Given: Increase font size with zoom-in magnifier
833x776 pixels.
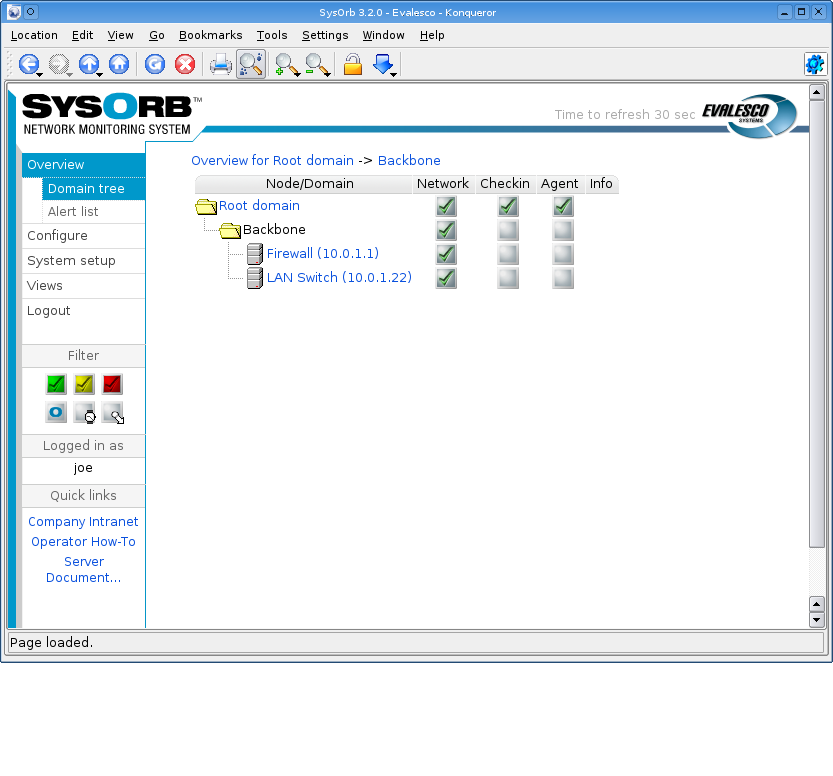Looking at the screenshot, I should (x=286, y=64).
